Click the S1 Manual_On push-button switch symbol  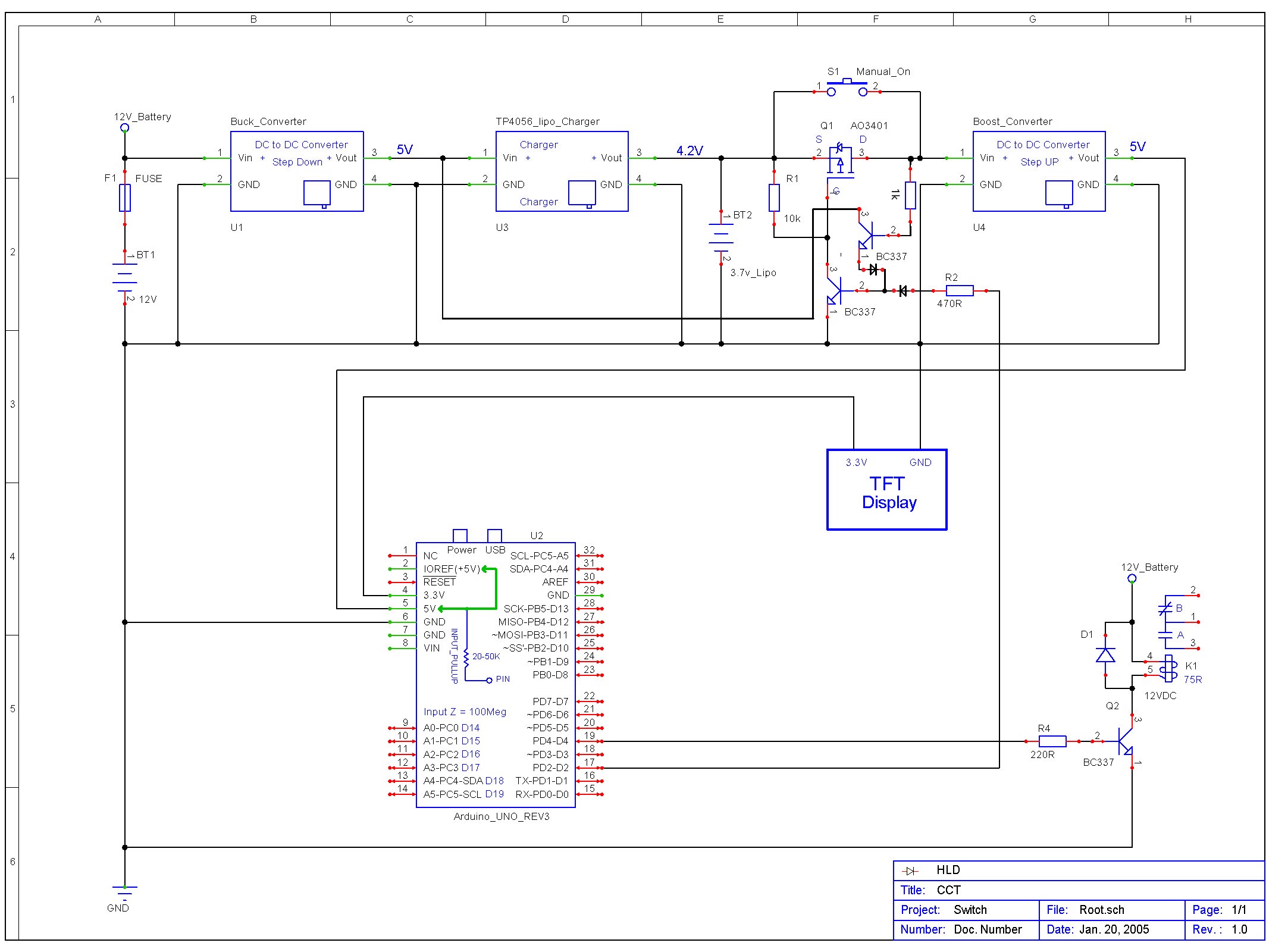847,87
